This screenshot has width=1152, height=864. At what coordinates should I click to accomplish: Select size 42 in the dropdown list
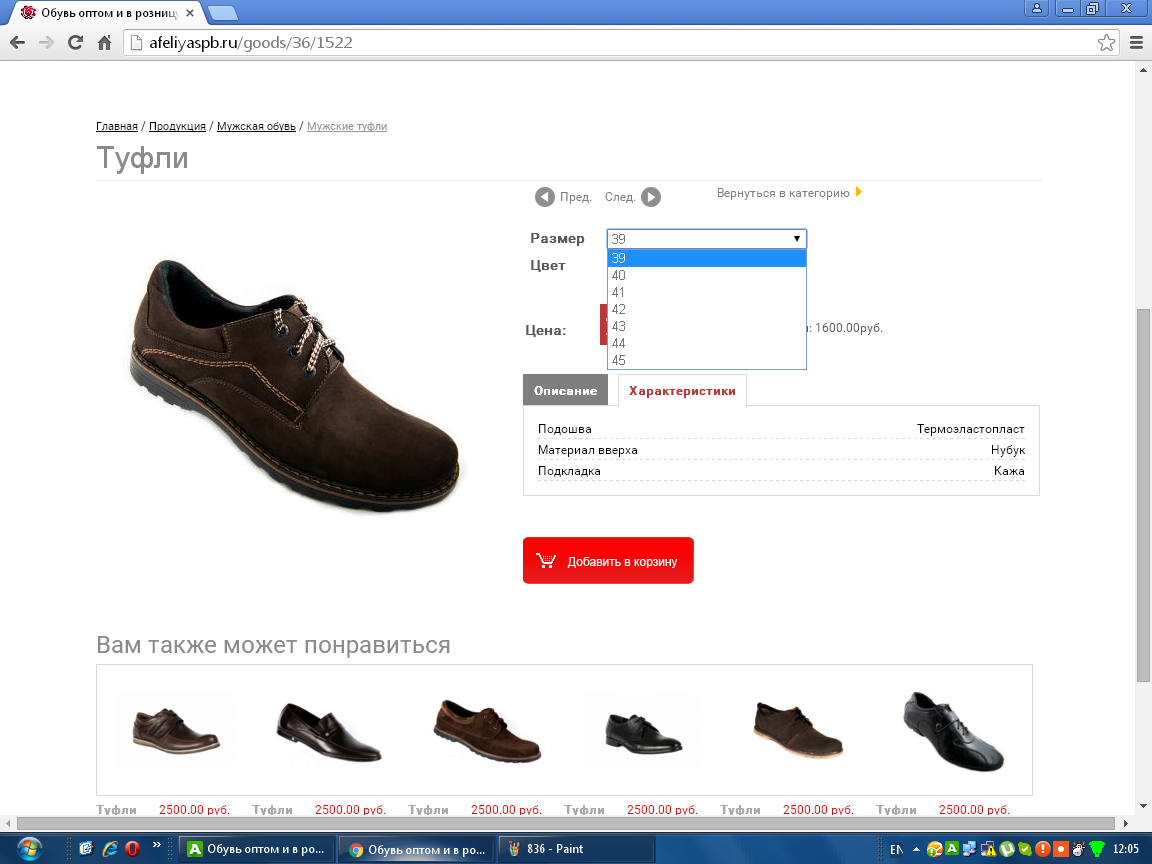707,309
